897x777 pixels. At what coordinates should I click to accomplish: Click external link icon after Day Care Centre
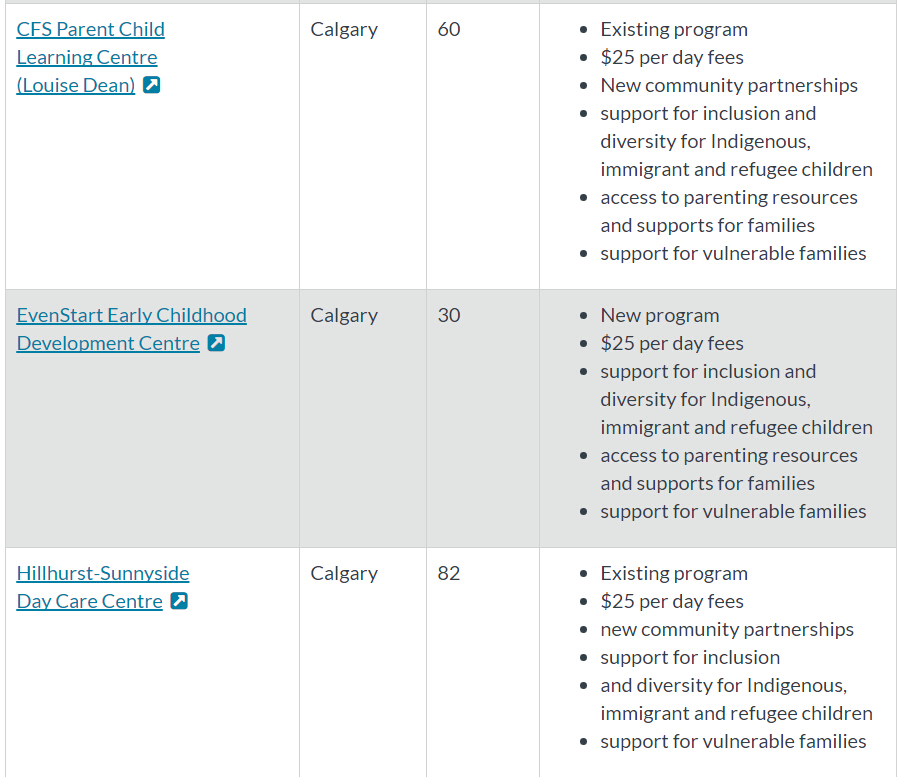pyautogui.click(x=179, y=601)
